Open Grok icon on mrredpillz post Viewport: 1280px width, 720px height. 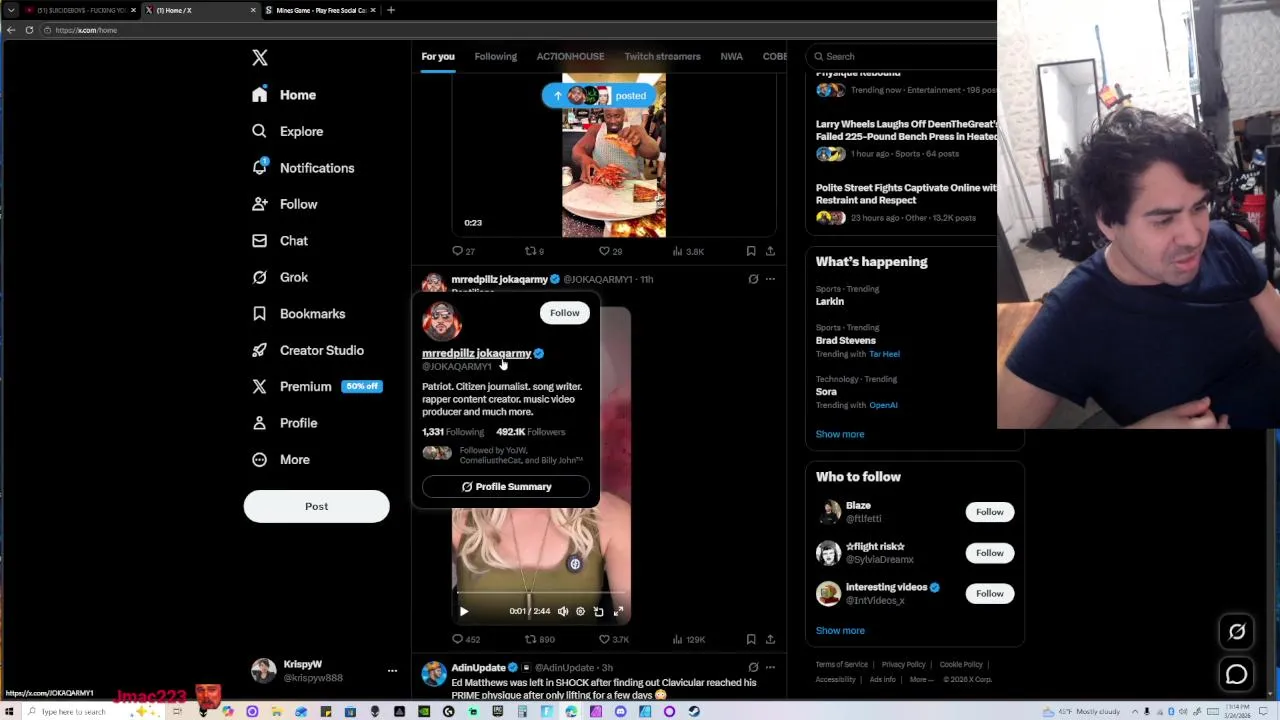click(753, 279)
